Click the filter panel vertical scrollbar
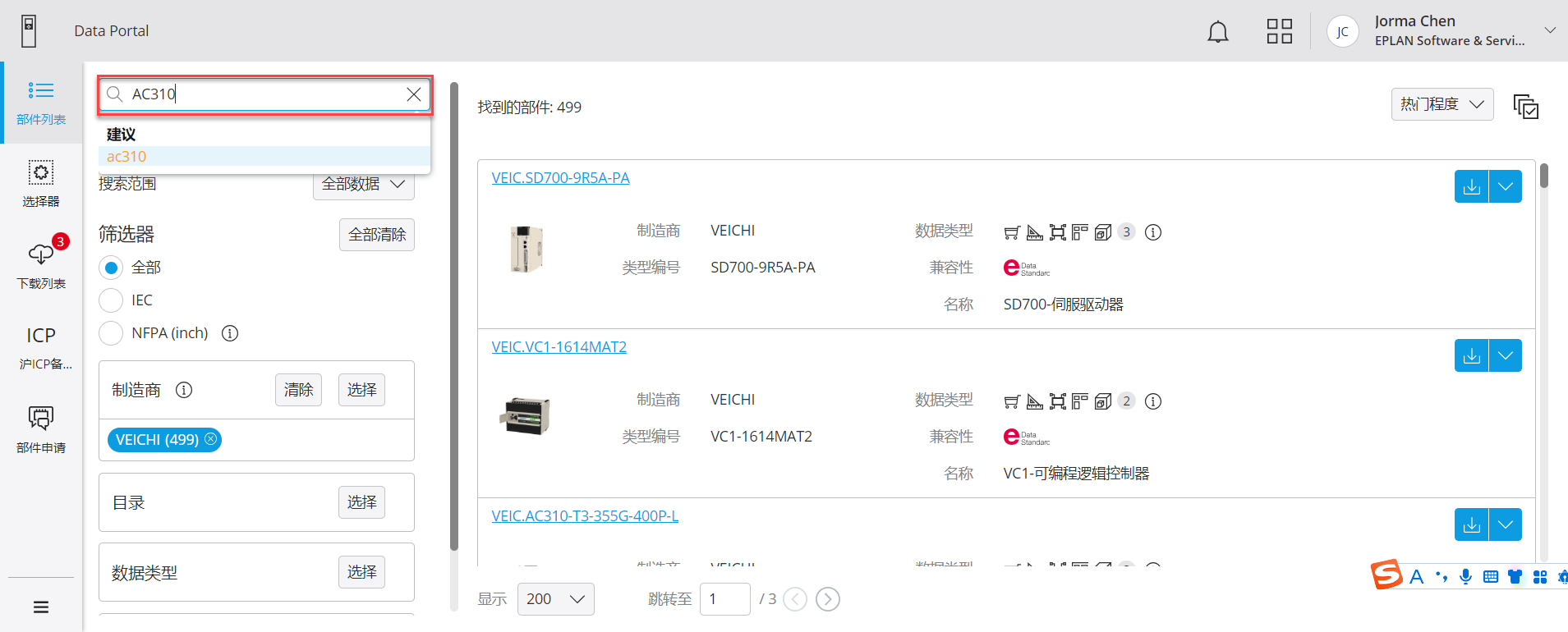The height and width of the screenshot is (632, 1568). (454, 316)
